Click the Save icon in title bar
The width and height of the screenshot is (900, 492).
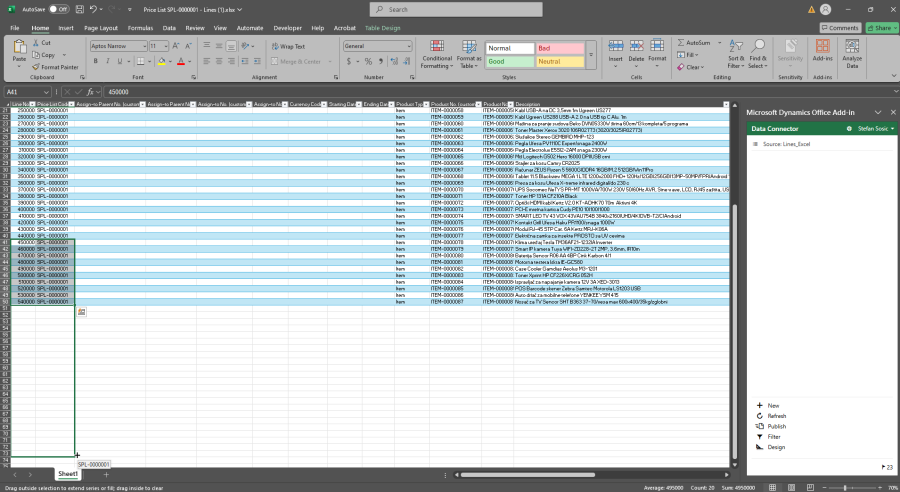[x=80, y=9]
